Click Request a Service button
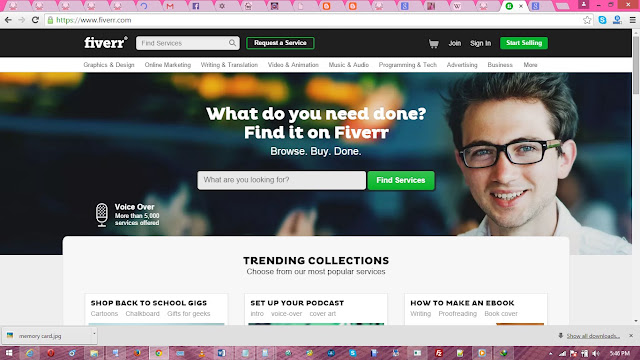Image resolution: width=640 pixels, height=360 pixels. click(280, 43)
